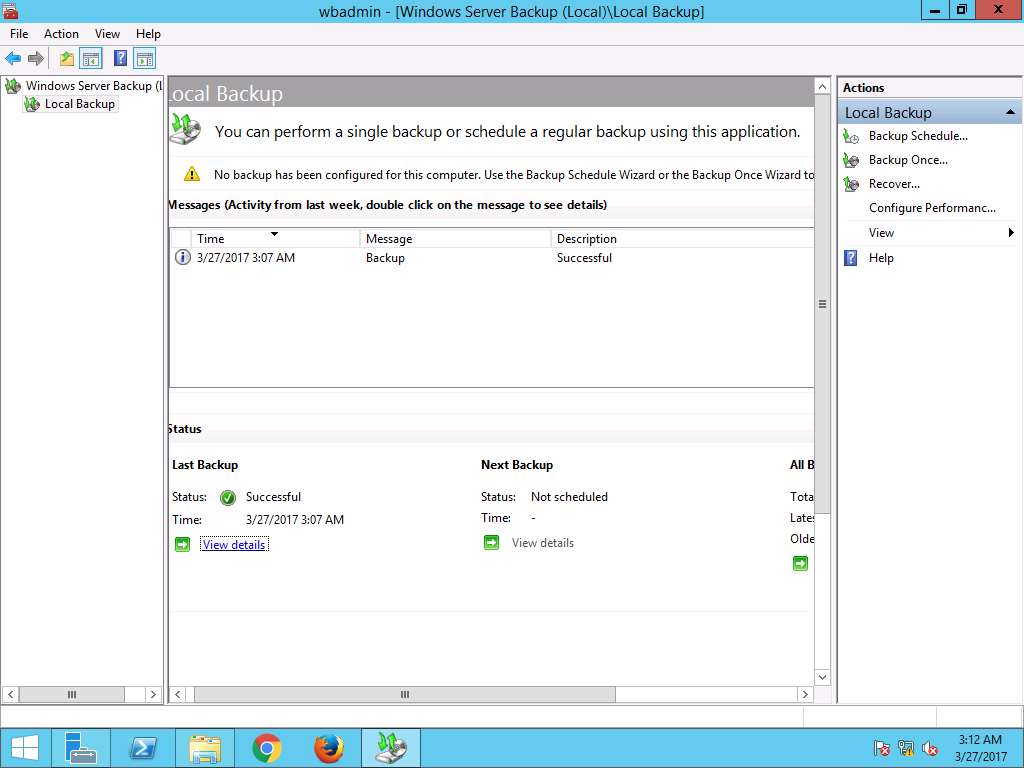The height and width of the screenshot is (768, 1024).
Task: Open the Action menu
Action: (61, 34)
